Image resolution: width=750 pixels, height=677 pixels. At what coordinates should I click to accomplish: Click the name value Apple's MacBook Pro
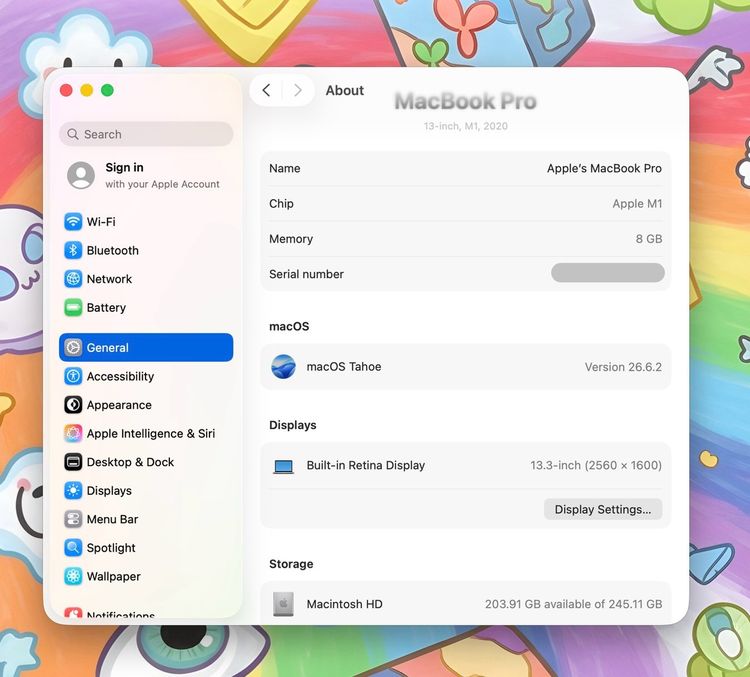pyautogui.click(x=604, y=168)
